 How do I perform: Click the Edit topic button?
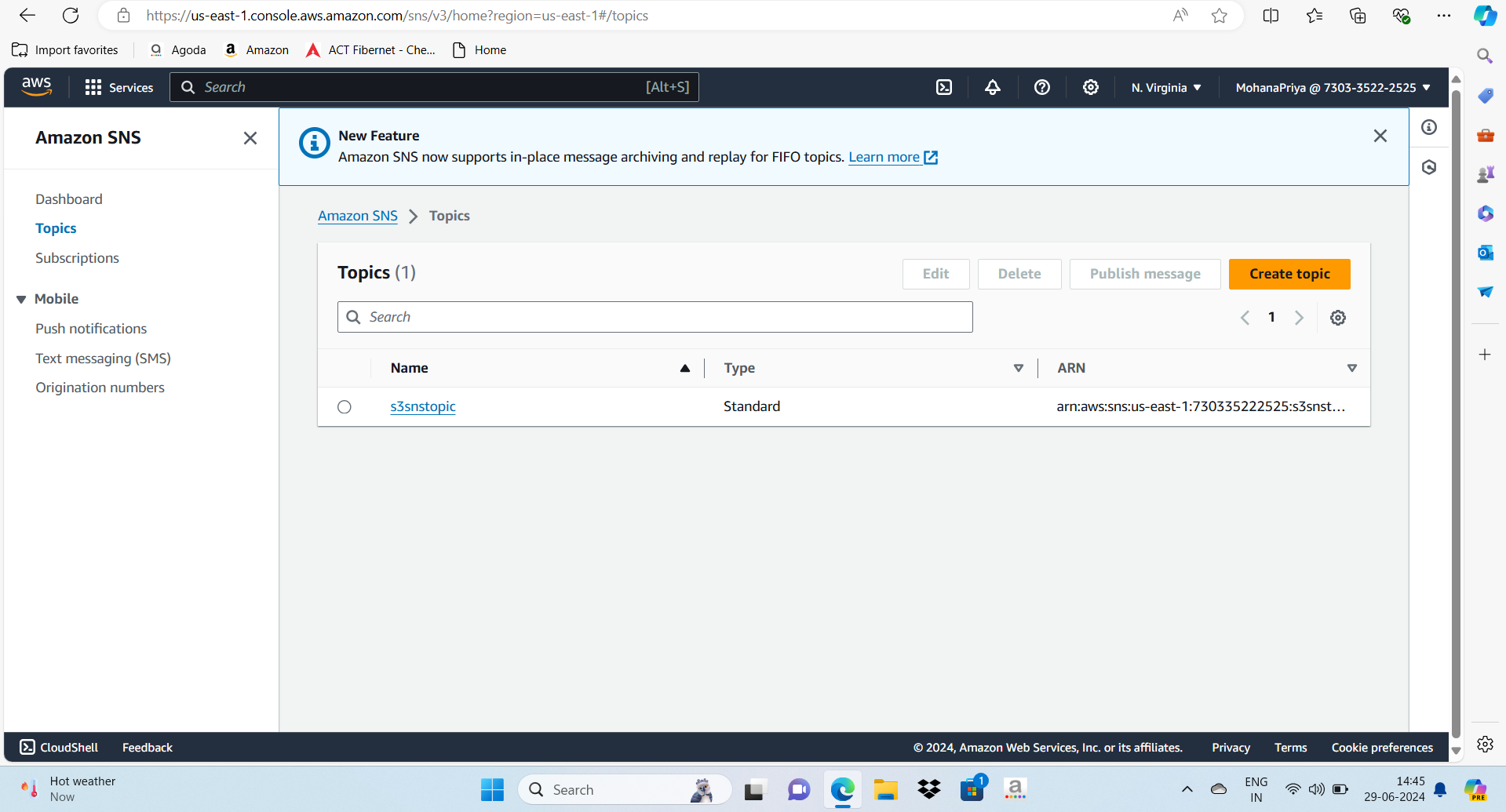(x=935, y=274)
